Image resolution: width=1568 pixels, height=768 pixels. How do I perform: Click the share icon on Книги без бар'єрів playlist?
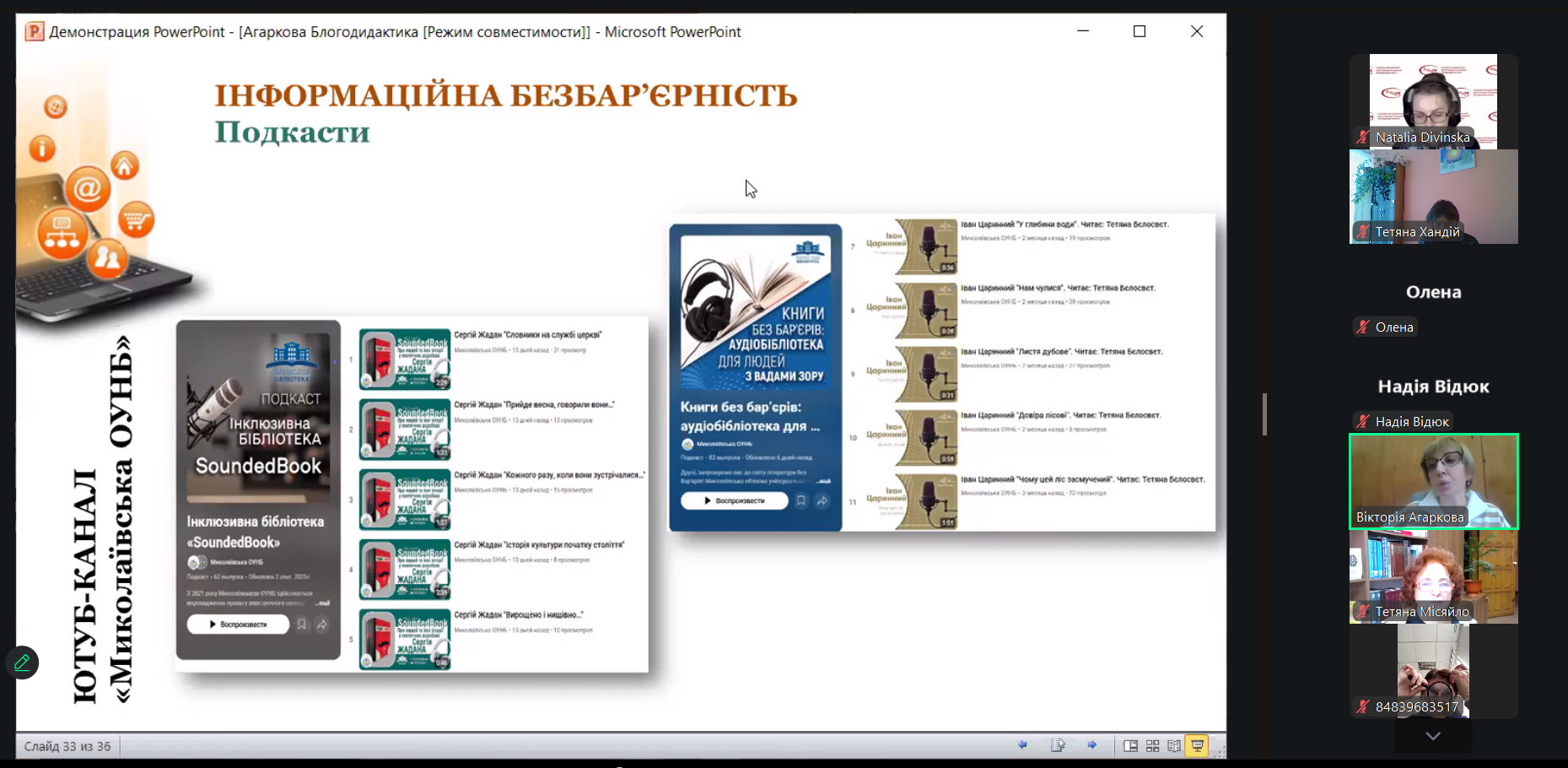point(822,501)
